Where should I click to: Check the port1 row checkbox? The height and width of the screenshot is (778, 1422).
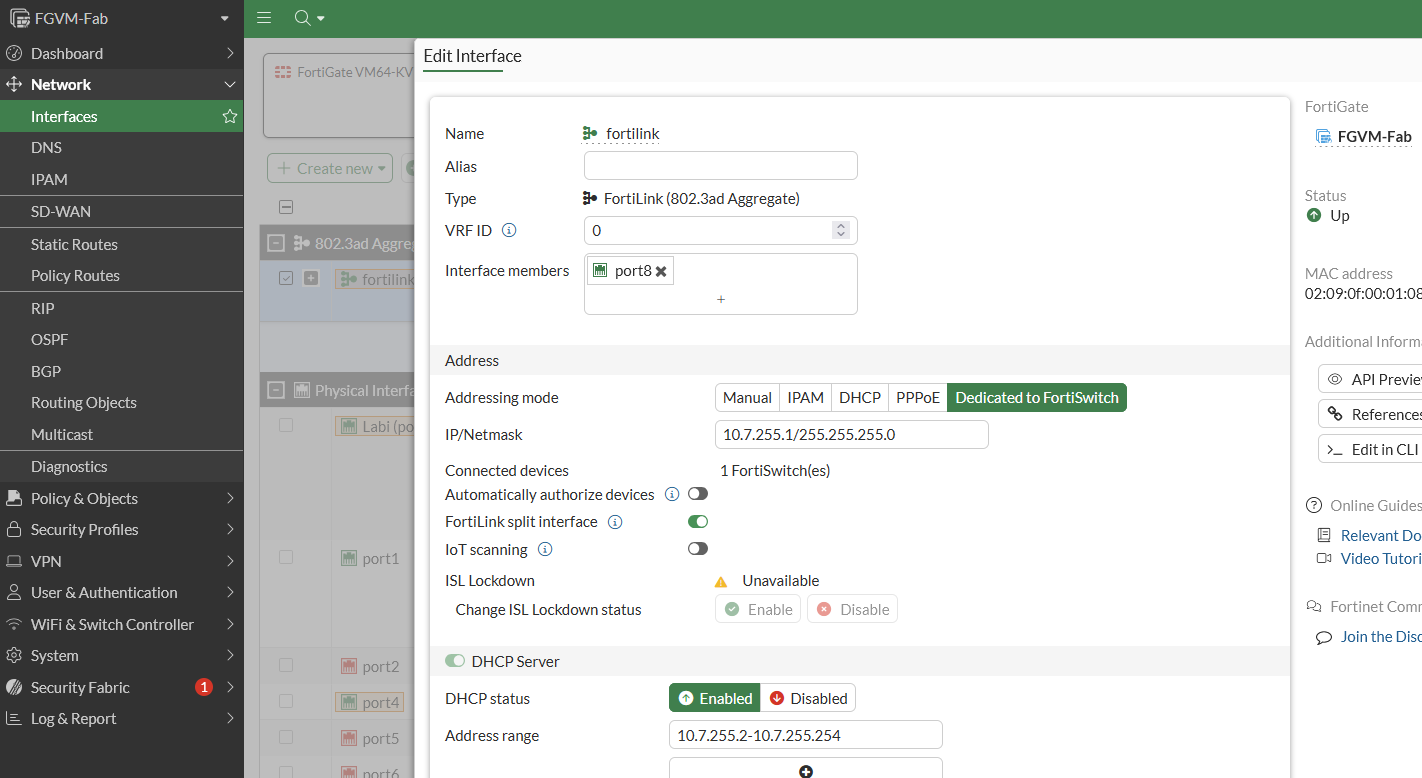pos(286,557)
